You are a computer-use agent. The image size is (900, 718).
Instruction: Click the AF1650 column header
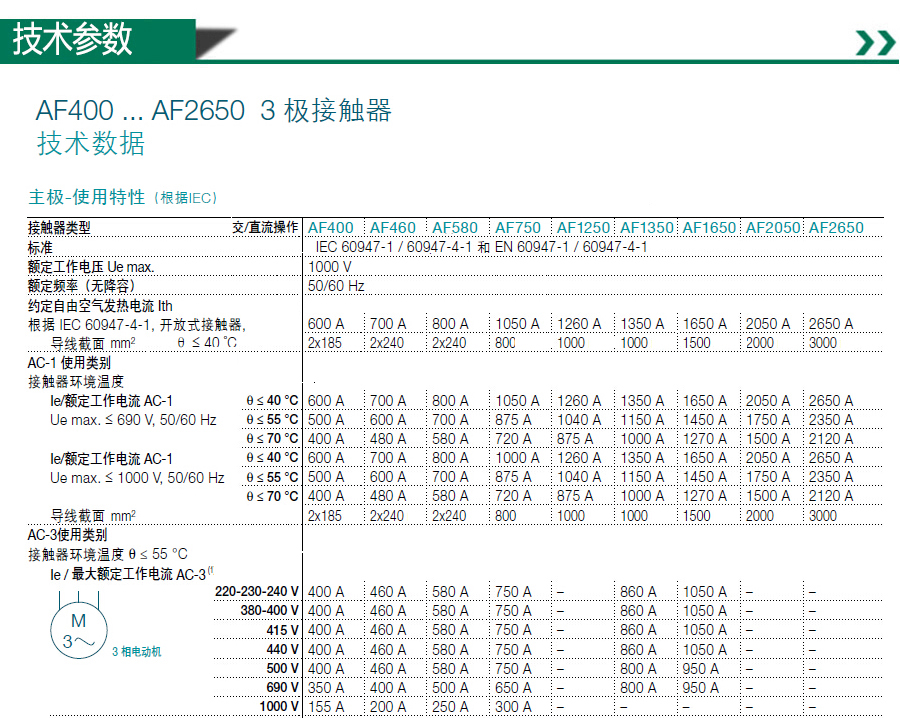tap(709, 228)
